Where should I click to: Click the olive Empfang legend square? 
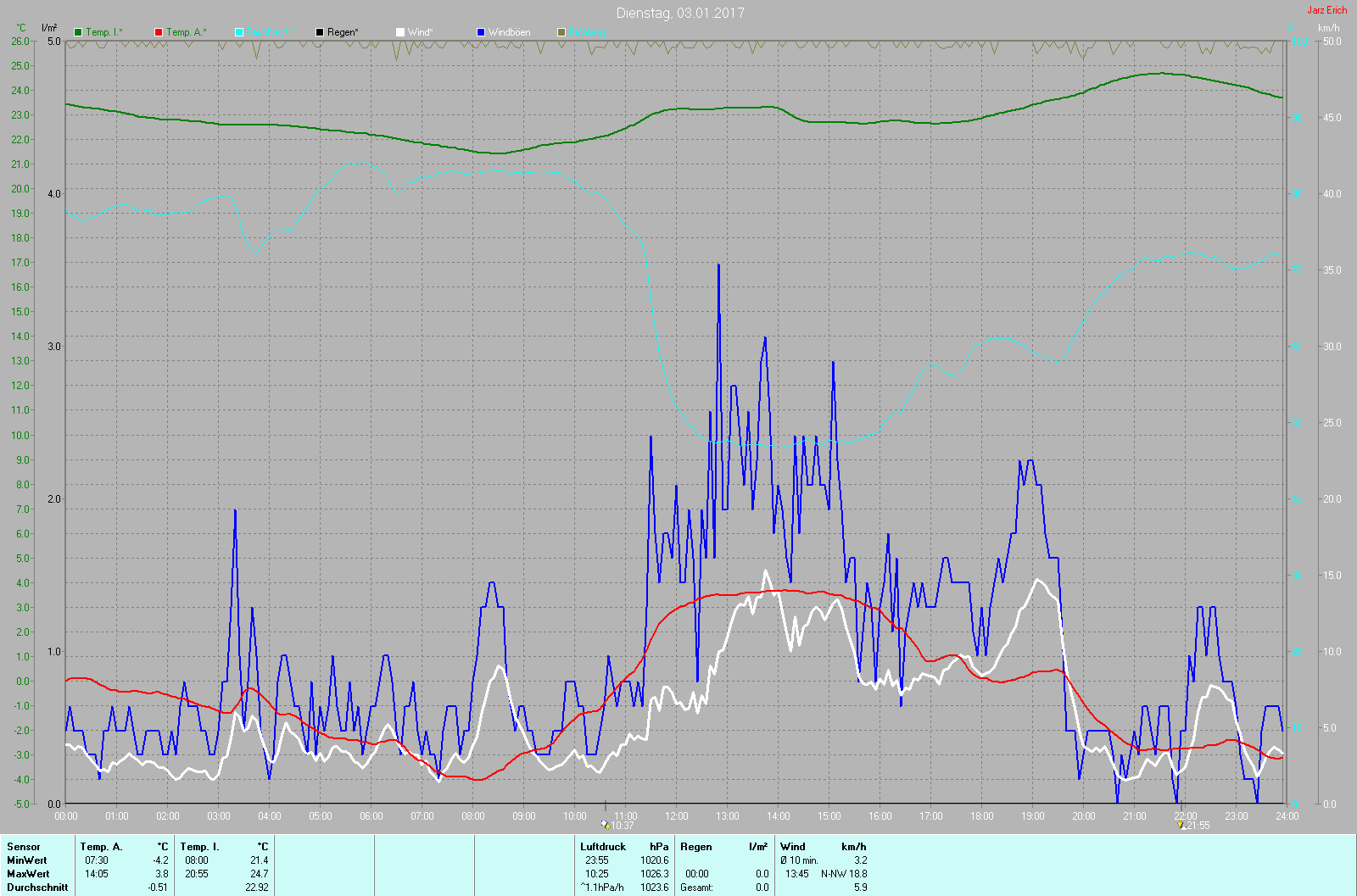561,32
